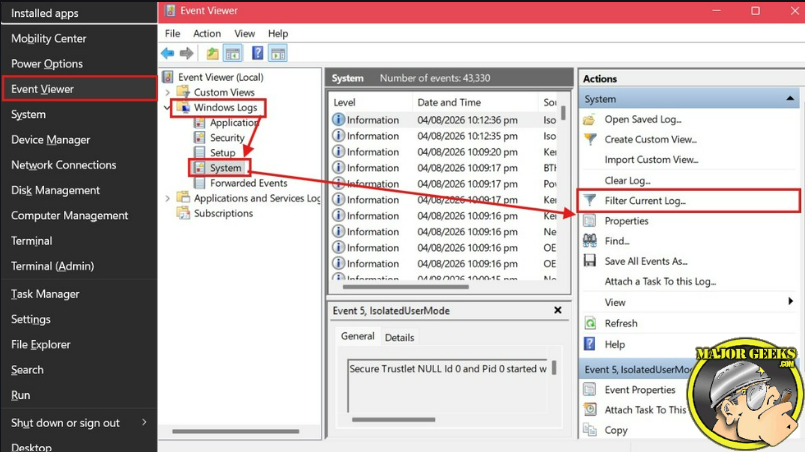The width and height of the screenshot is (805, 452).
Task: Click the Attach Task clock icon
Action: click(x=590, y=409)
